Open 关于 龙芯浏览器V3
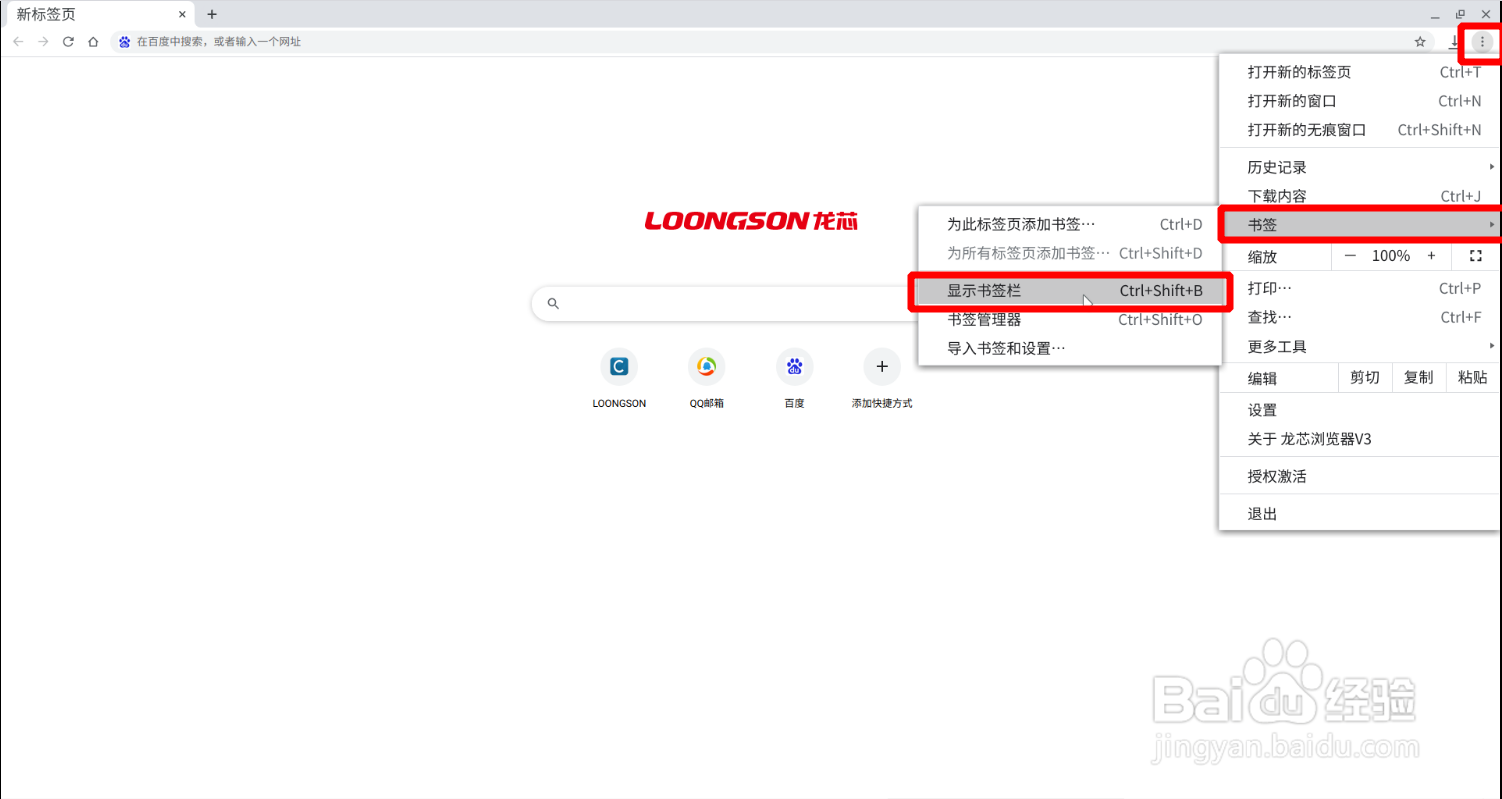The height and width of the screenshot is (799, 1502). click(1359, 439)
